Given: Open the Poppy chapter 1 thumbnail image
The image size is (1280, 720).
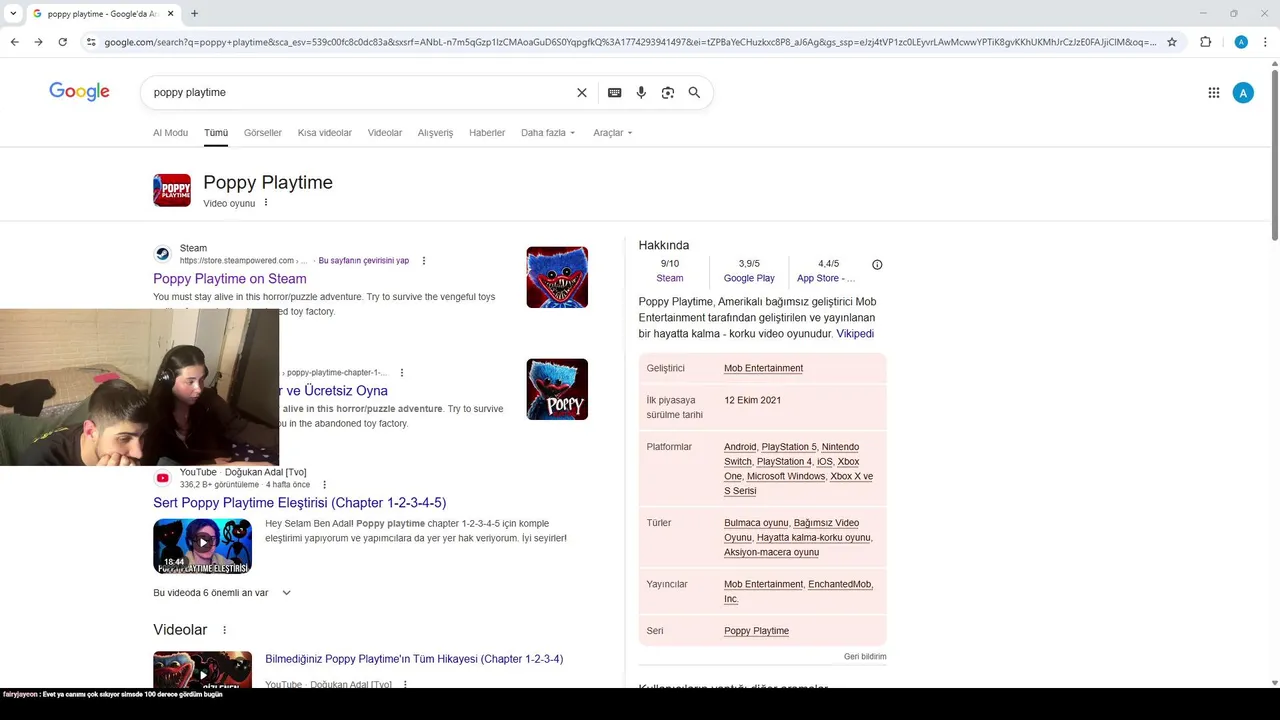Looking at the screenshot, I should (x=557, y=389).
